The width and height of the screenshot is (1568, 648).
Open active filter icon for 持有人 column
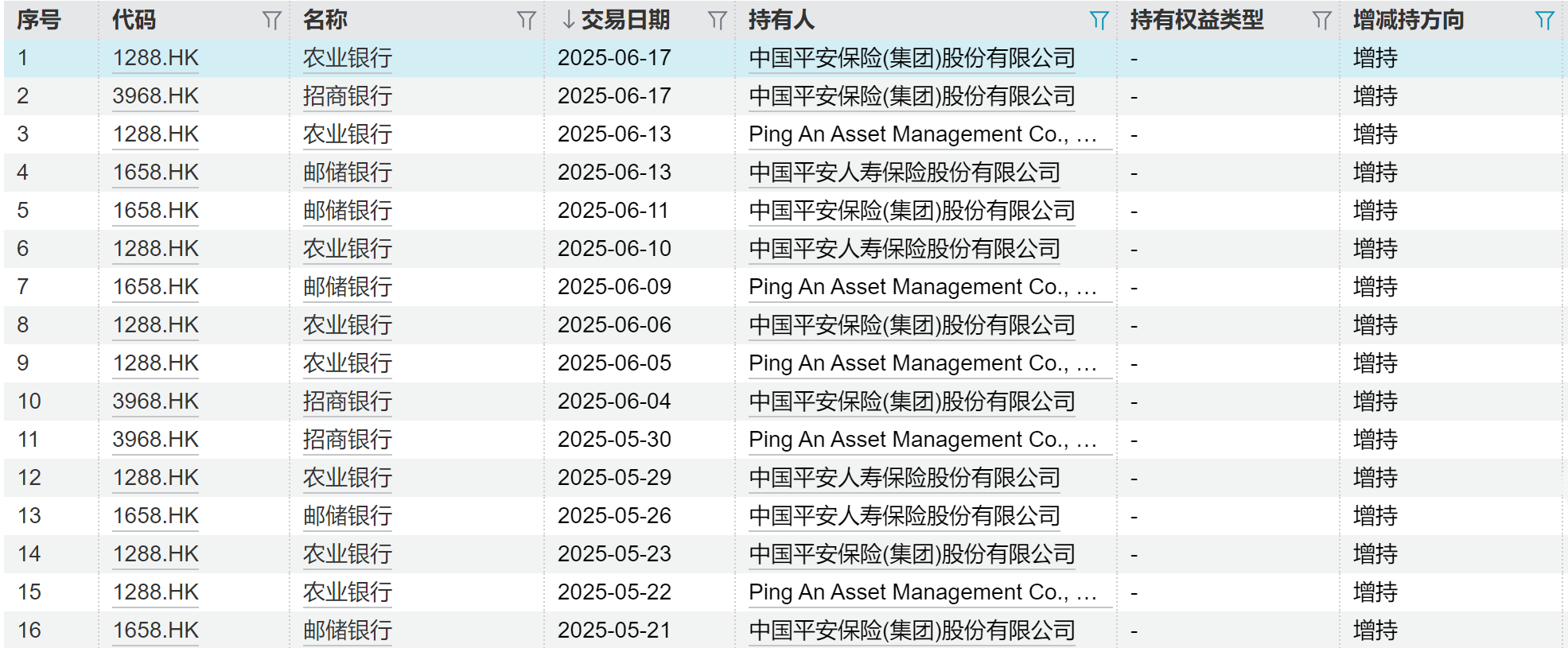point(1099,20)
